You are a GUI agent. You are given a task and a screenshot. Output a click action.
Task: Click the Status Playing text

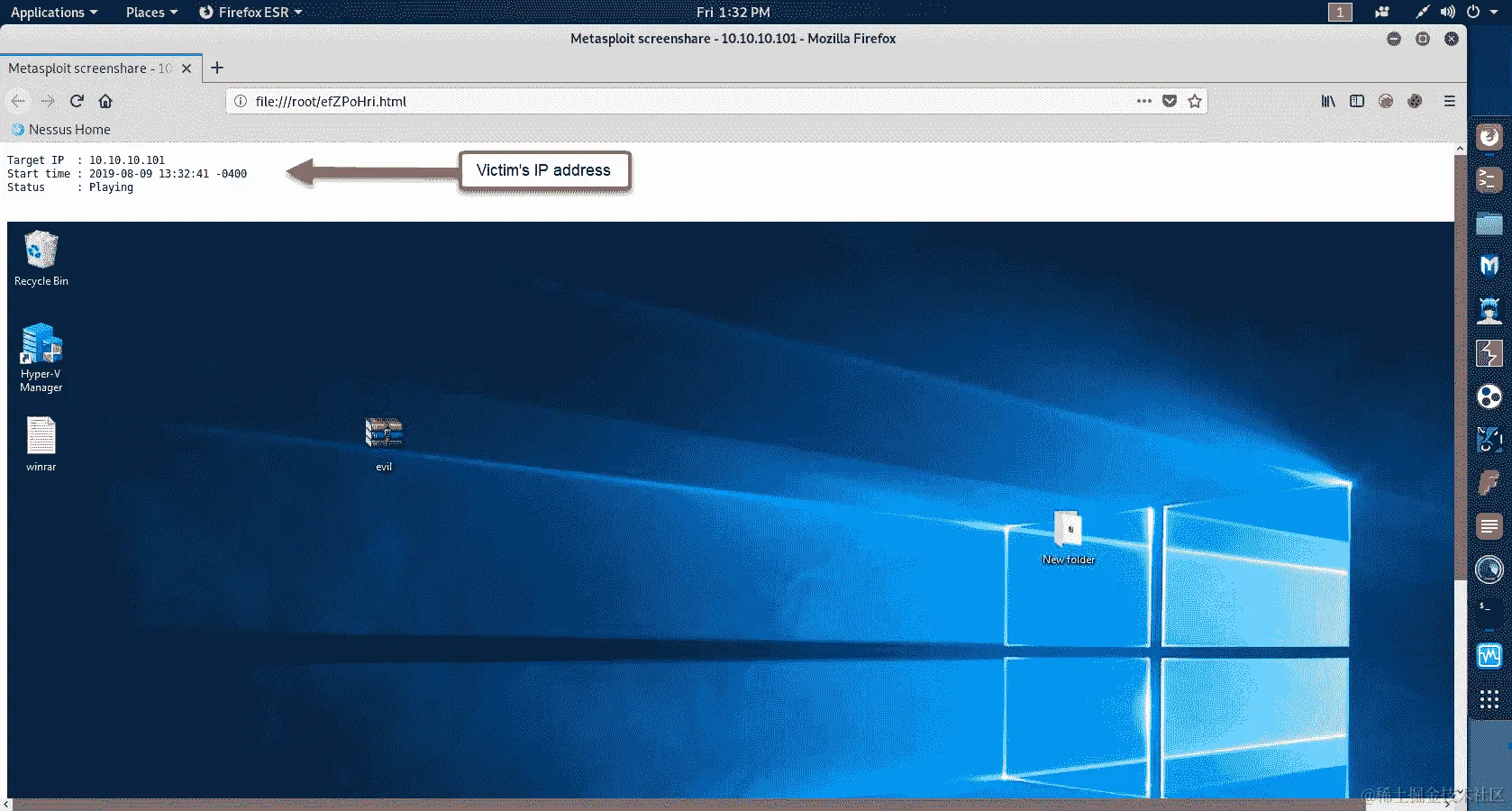pyautogui.click(x=70, y=187)
